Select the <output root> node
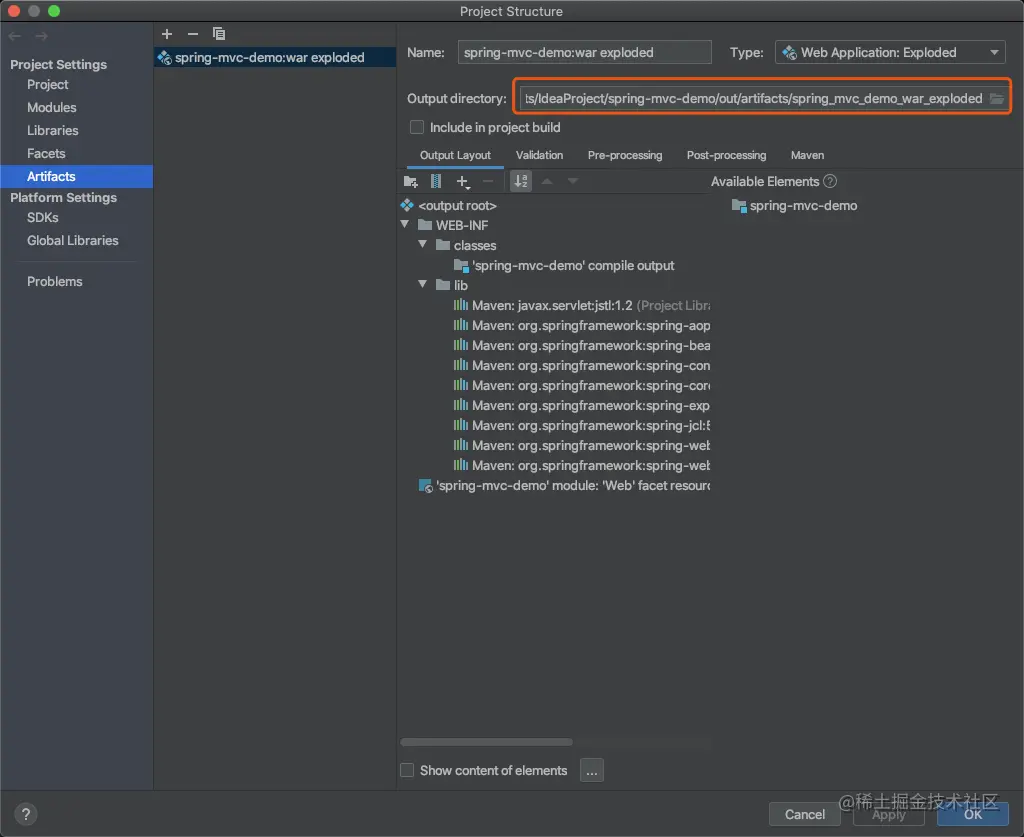This screenshot has height=837, width=1024. 457,206
